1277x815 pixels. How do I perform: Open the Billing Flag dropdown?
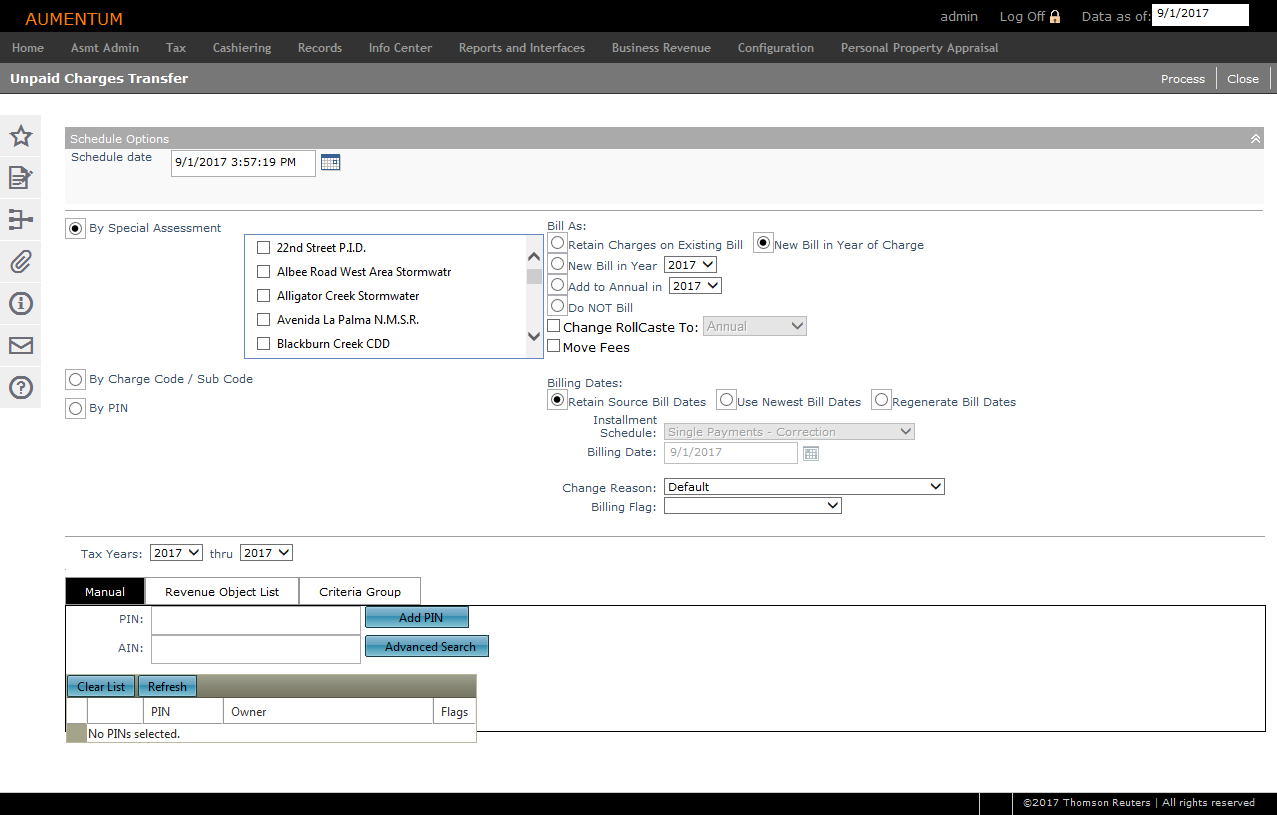pos(753,507)
